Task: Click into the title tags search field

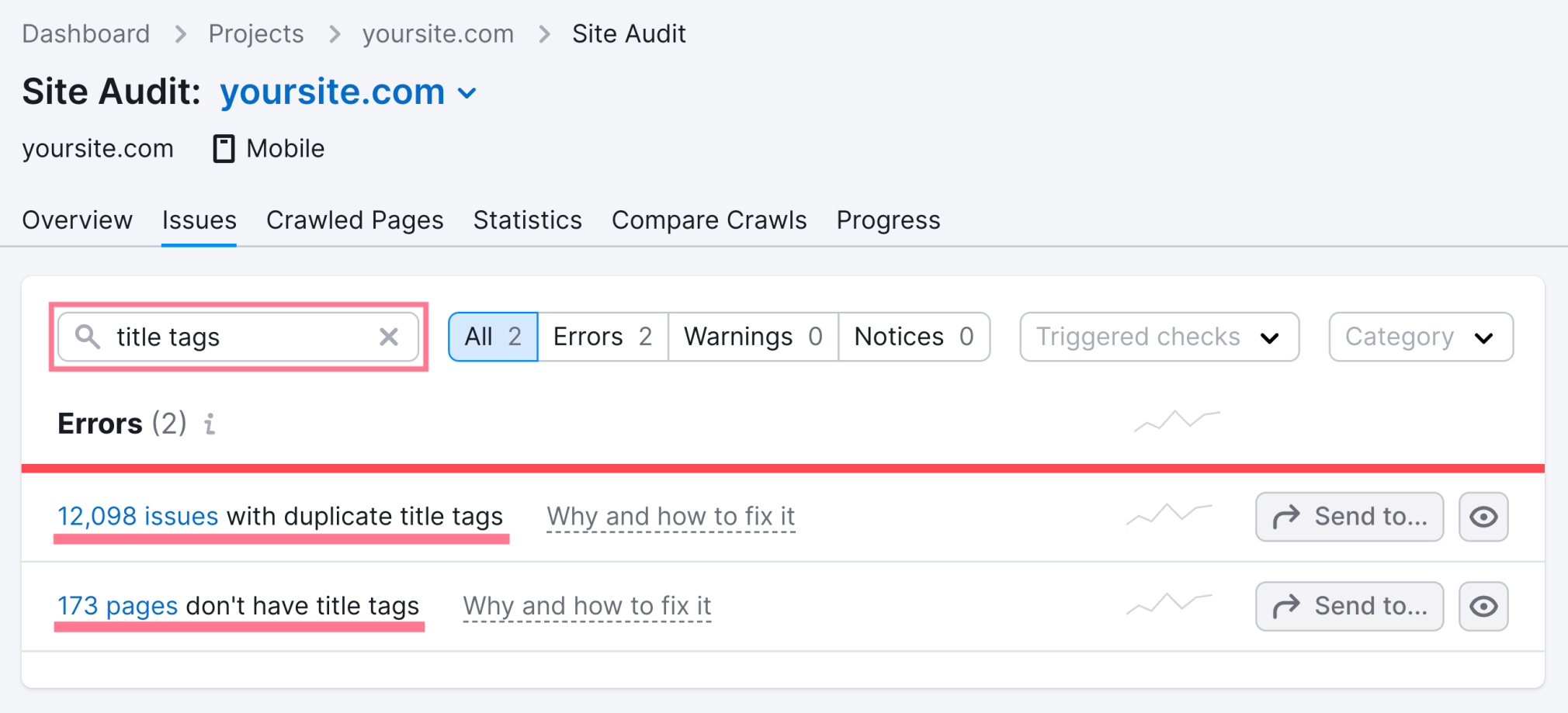Action: pyautogui.click(x=238, y=337)
